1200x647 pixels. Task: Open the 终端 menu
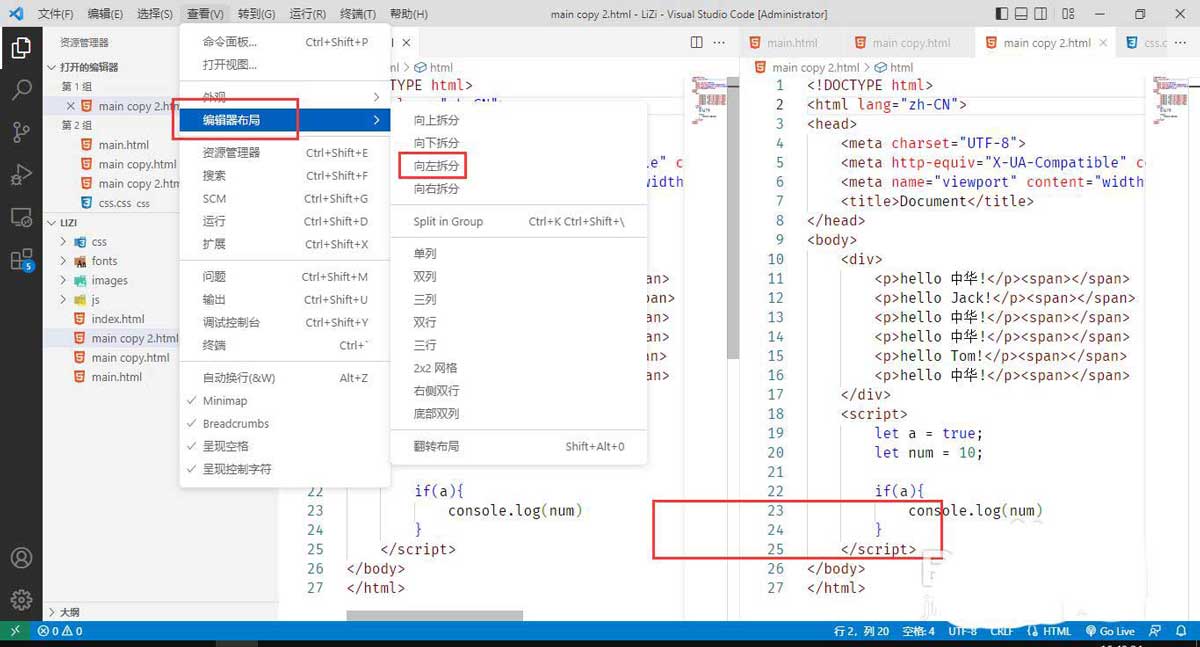pos(357,14)
